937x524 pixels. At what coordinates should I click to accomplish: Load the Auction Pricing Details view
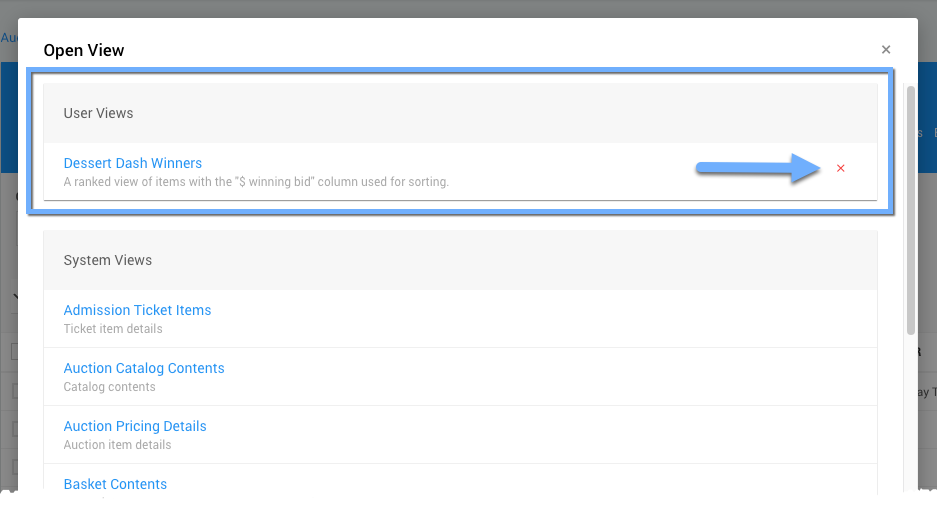135,426
